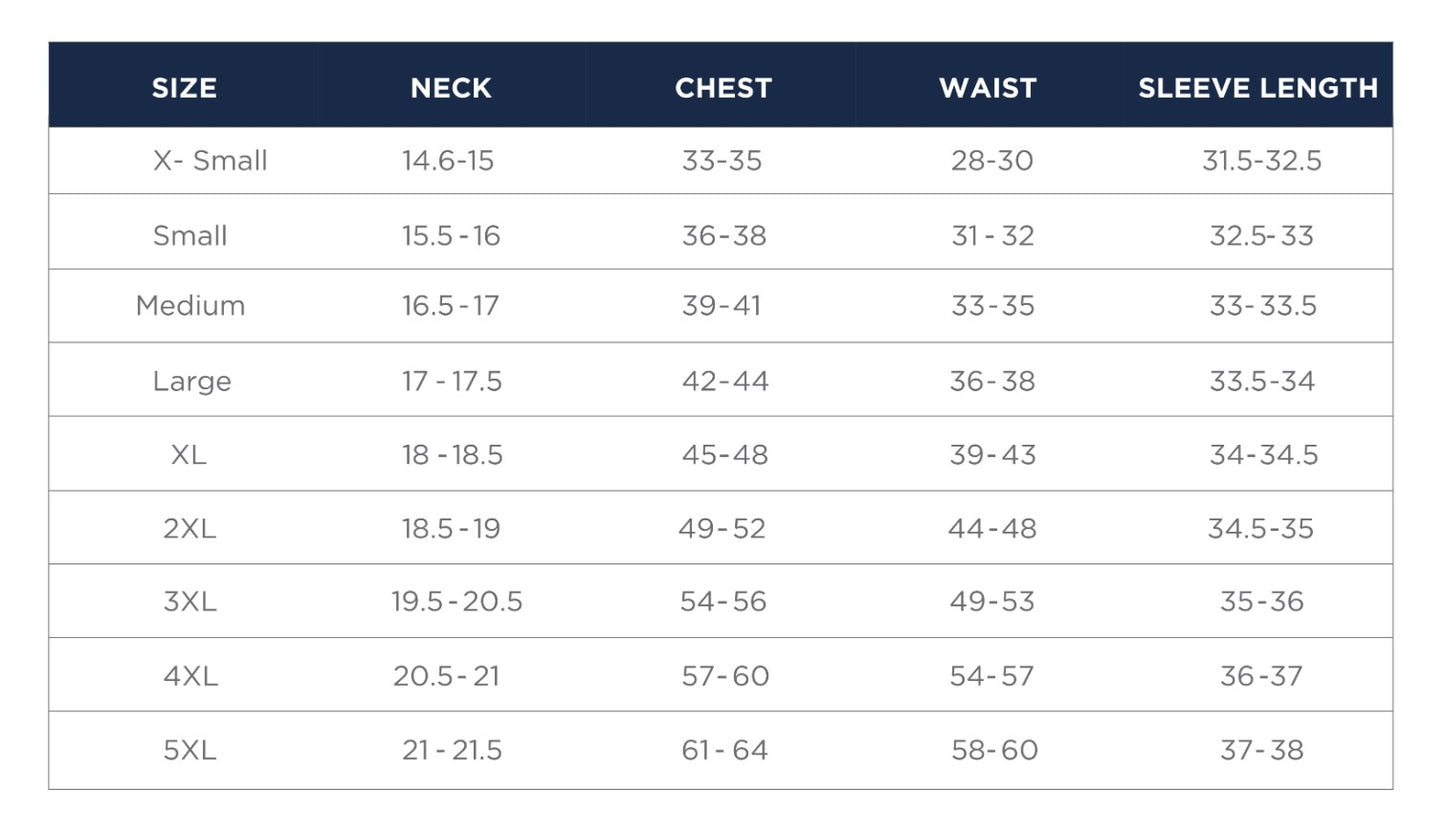The width and height of the screenshot is (1445, 834).
Task: Click sleeve length 36-37 cell
Action: coord(1261,677)
